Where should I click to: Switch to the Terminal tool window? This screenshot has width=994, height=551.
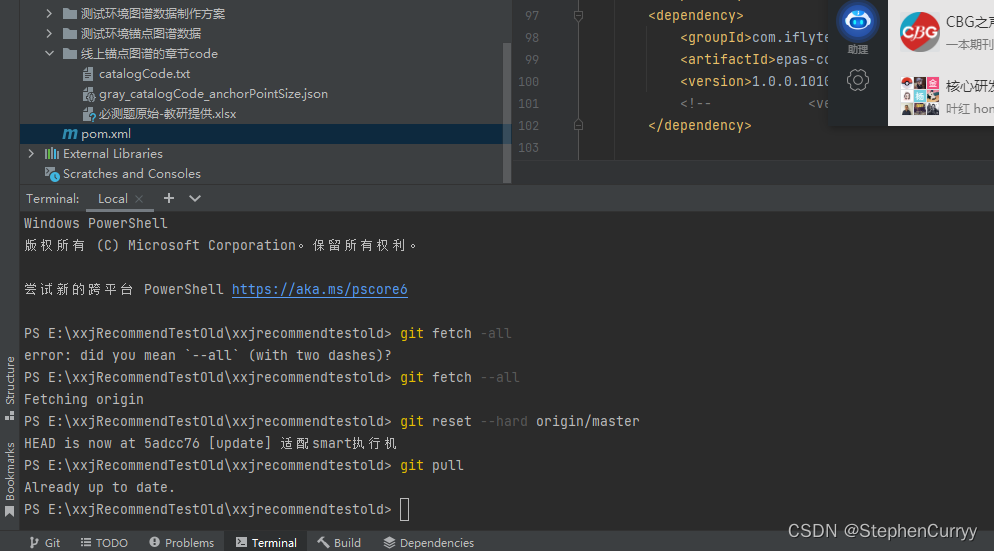pos(266,543)
